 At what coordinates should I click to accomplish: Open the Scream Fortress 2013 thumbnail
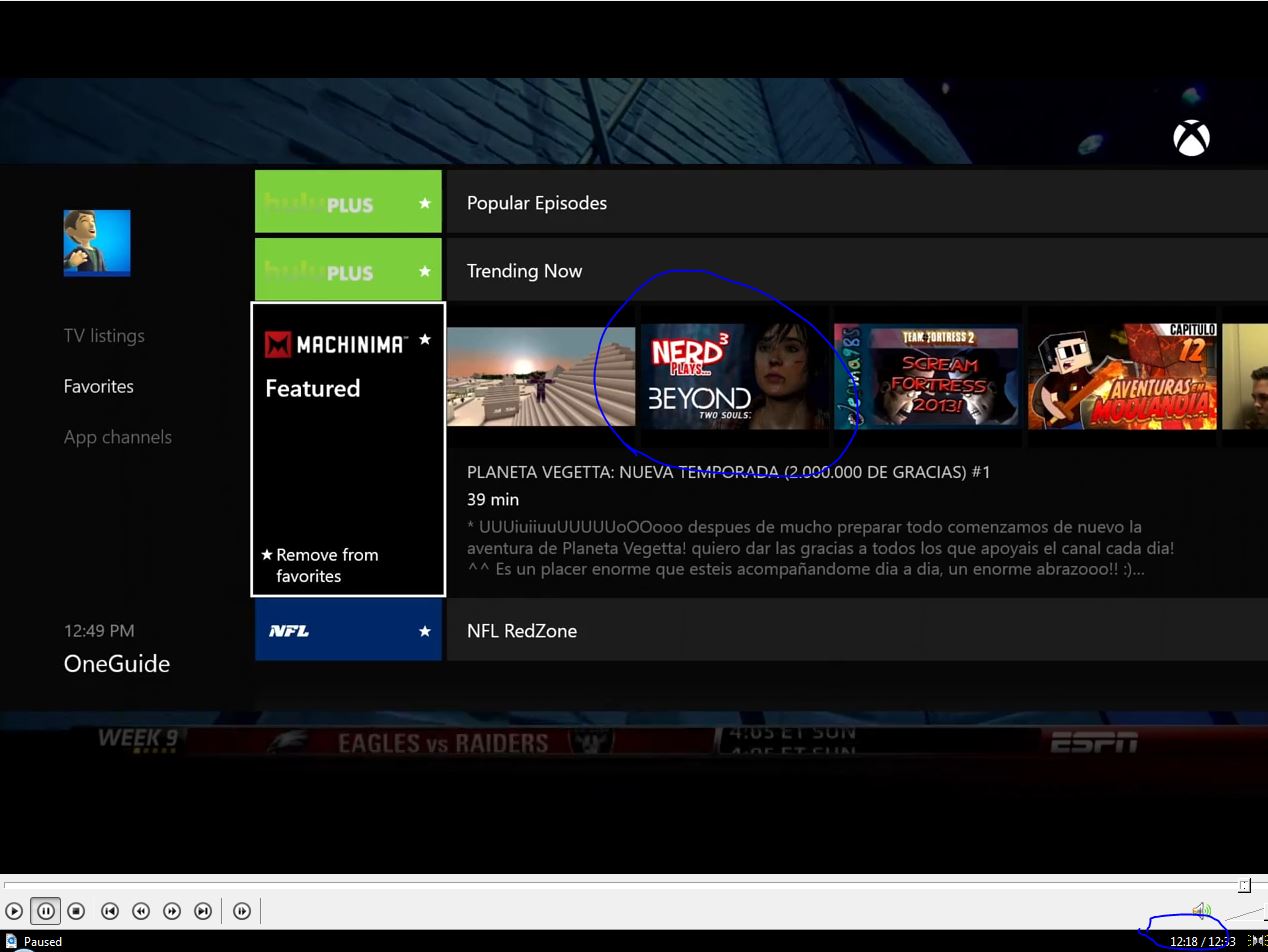coord(926,376)
